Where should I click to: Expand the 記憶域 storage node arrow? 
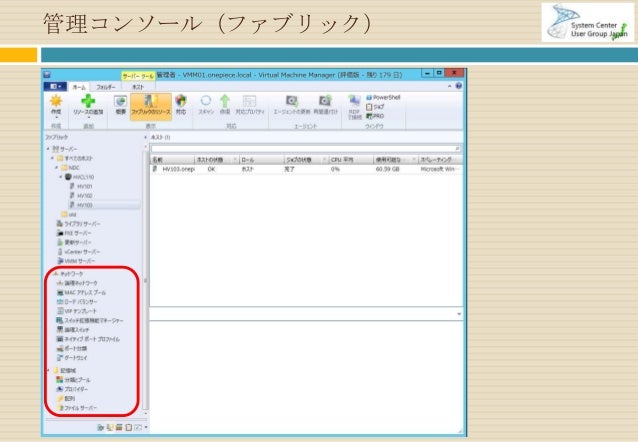tap(48, 370)
